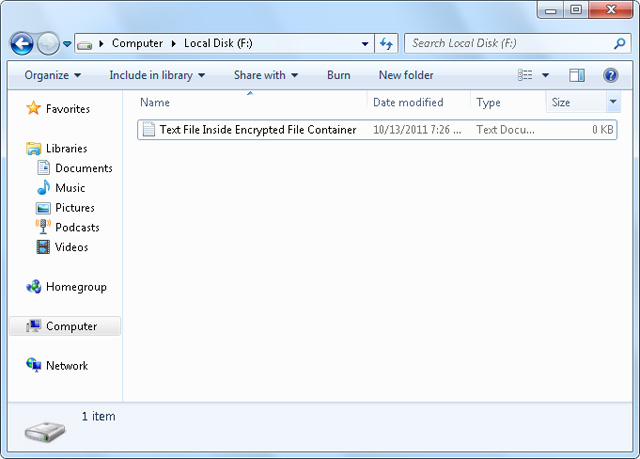The image size is (640, 459).
Task: Click the 1 item status text
Action: click(98, 416)
